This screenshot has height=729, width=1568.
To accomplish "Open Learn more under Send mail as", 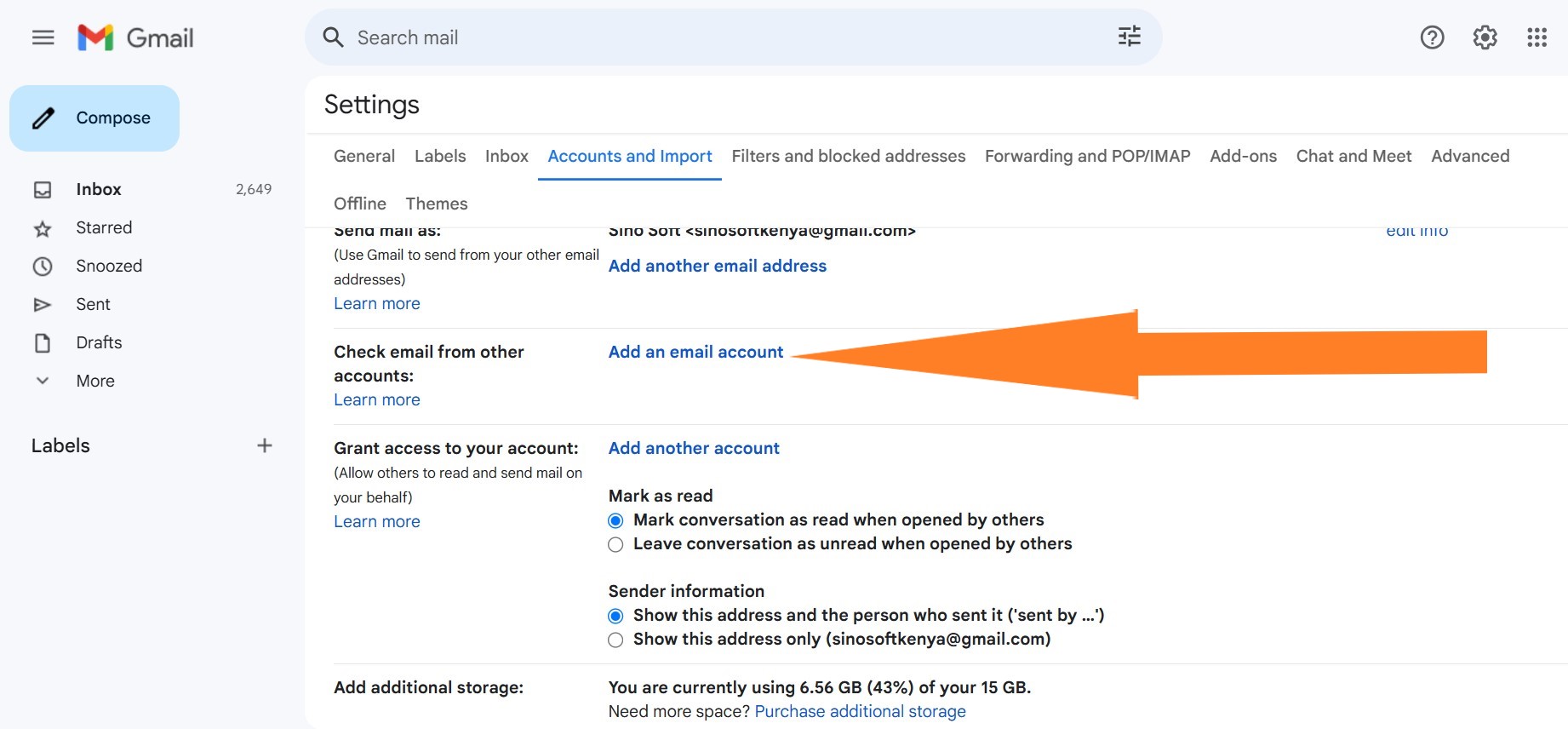I will pos(377,303).
